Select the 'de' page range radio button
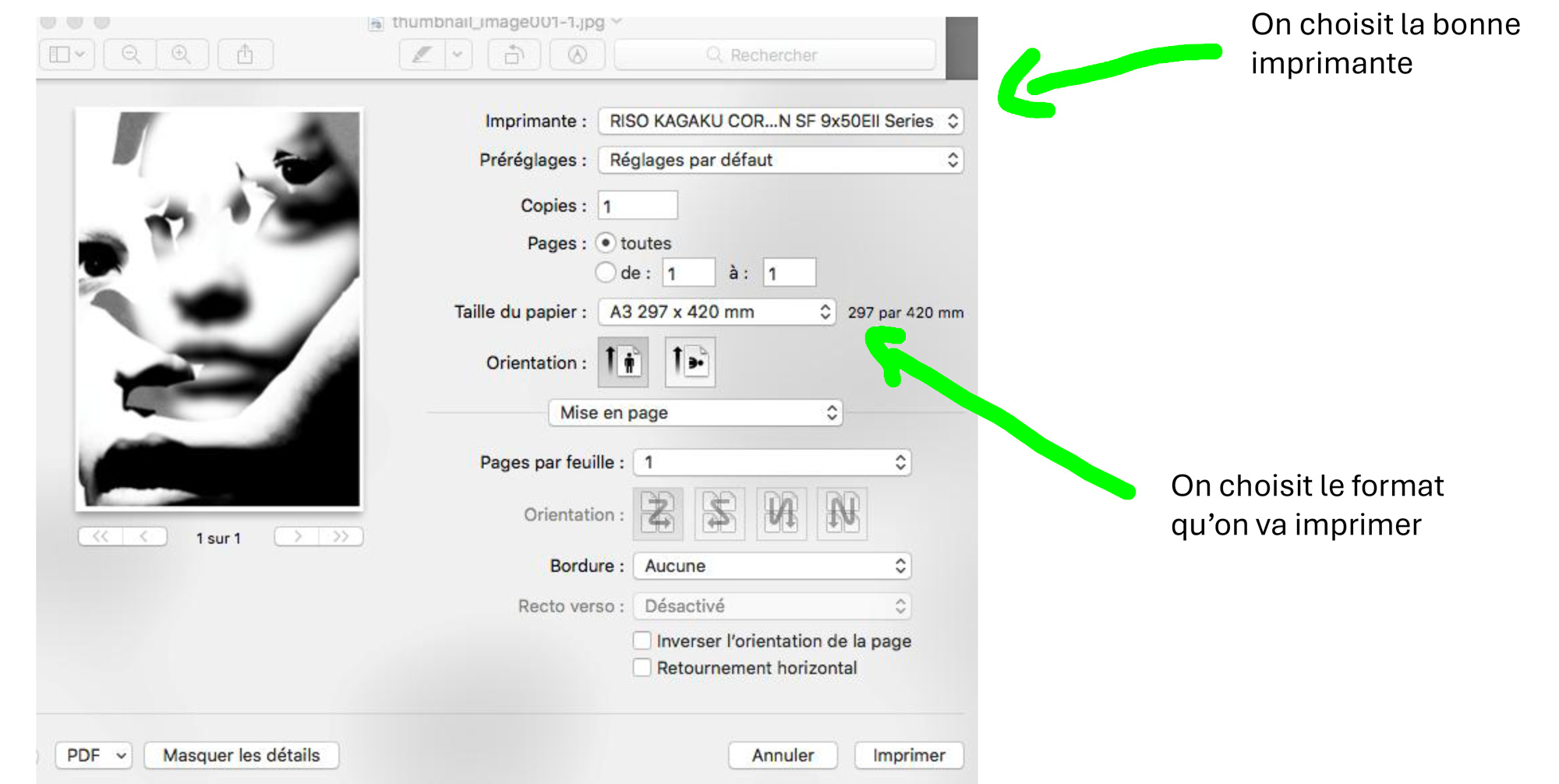 click(606, 273)
